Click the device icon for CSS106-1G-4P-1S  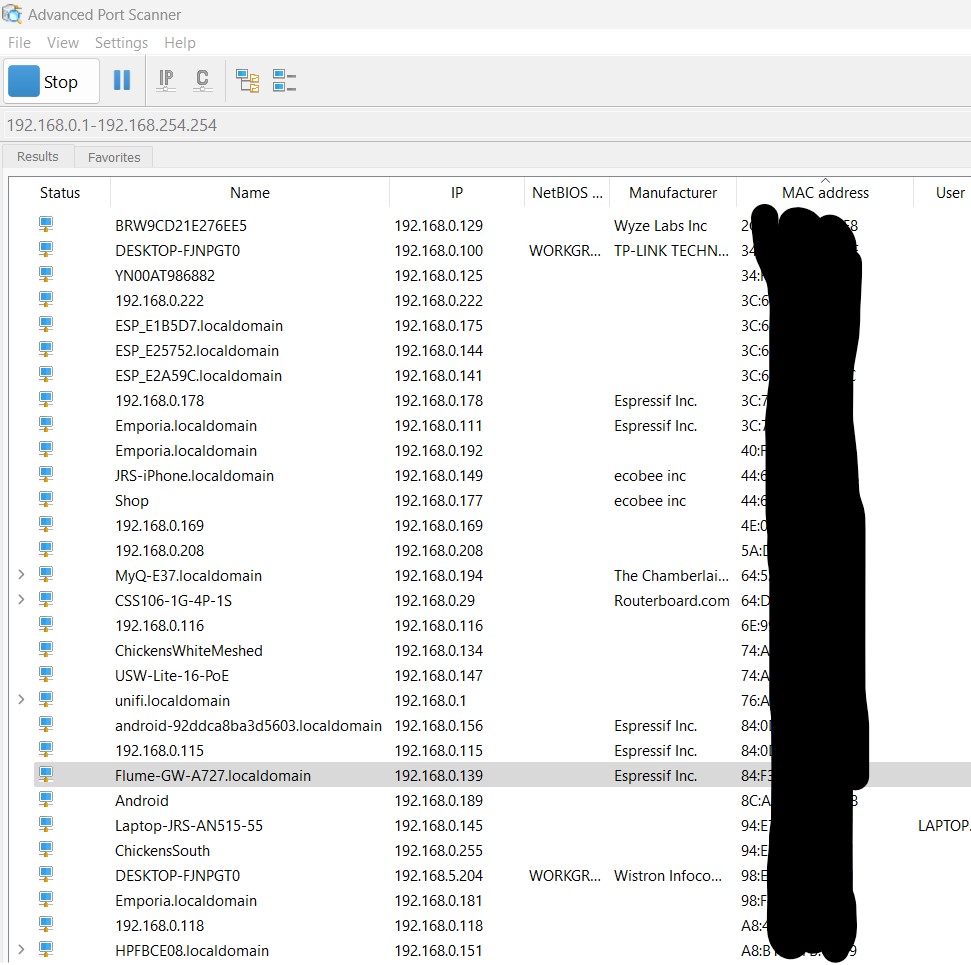(x=46, y=600)
